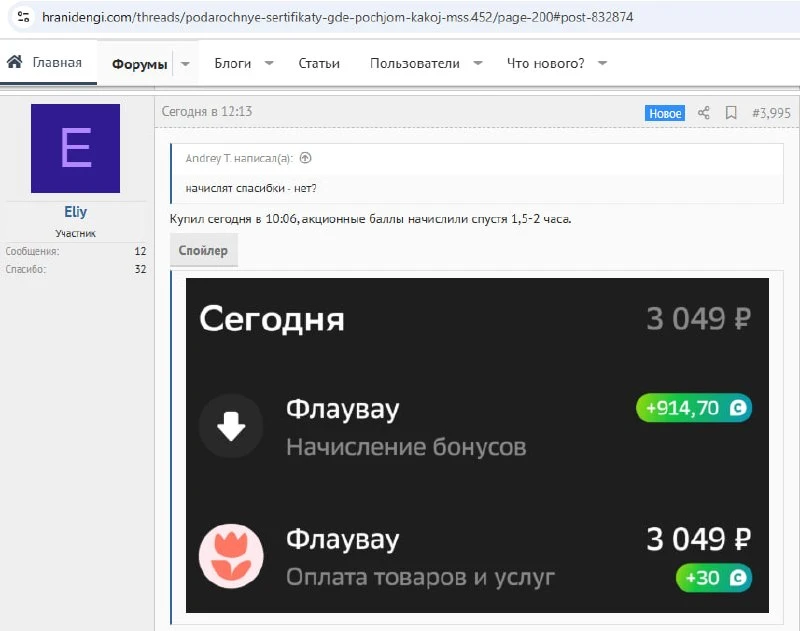Click the Начисление бонусов text
The image size is (800, 631).
click(x=406, y=447)
